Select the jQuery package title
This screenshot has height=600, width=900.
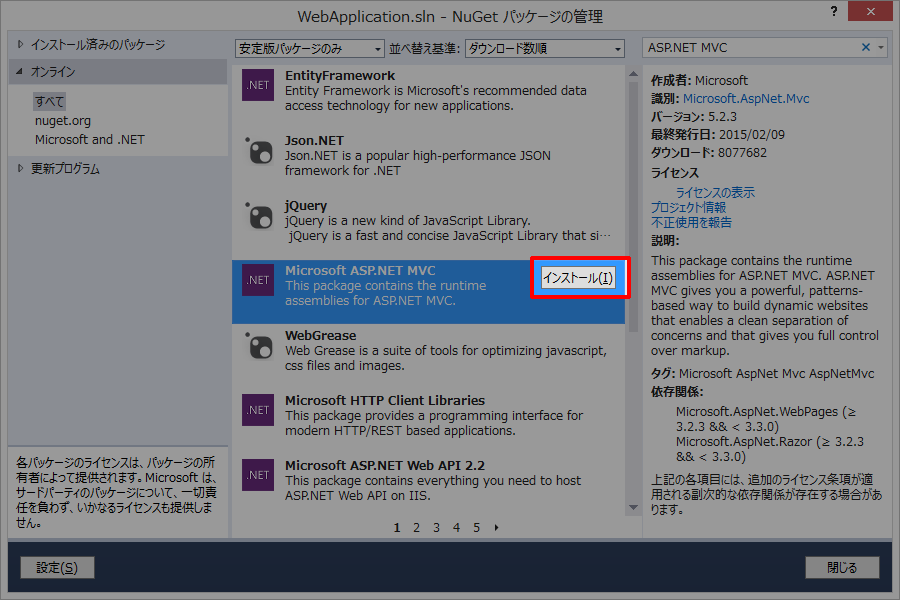click(x=306, y=206)
